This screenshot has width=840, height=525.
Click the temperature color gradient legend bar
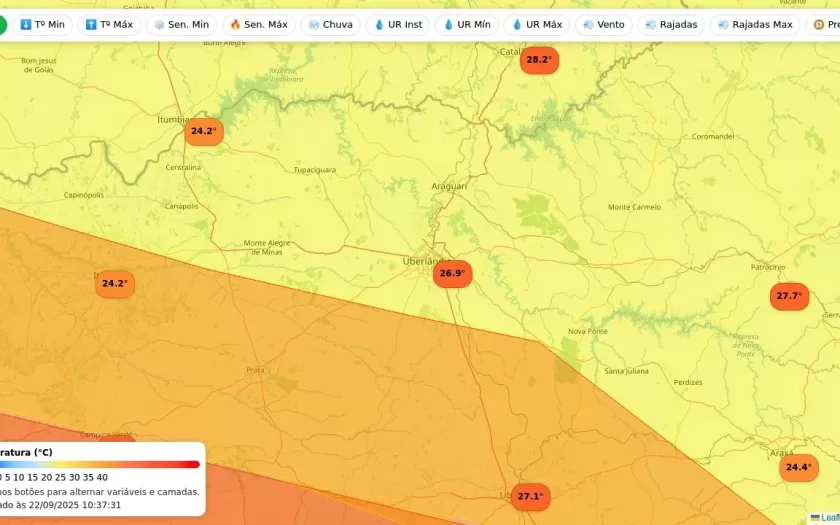tap(100, 464)
